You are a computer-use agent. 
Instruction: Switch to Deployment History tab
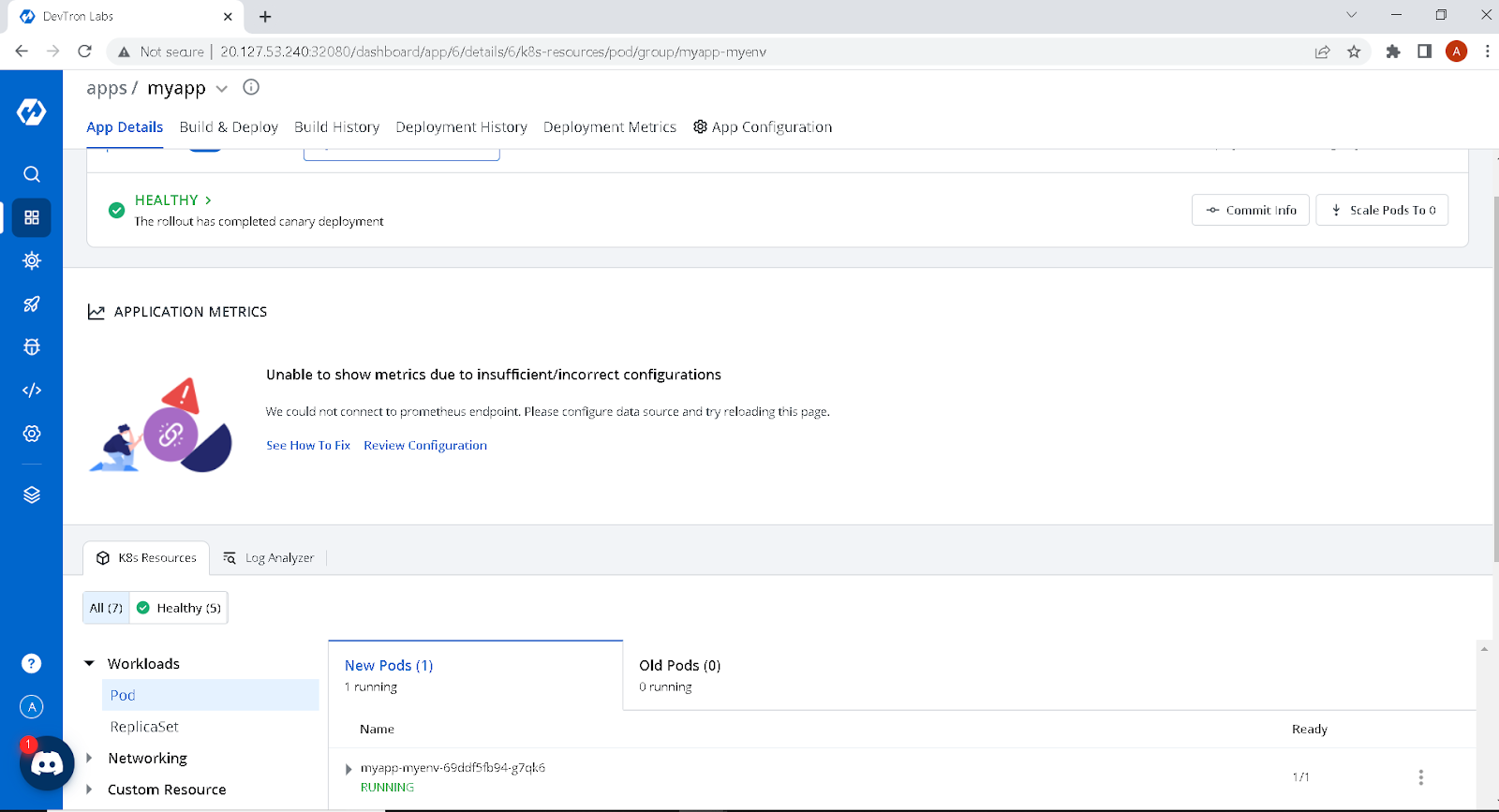tap(461, 126)
